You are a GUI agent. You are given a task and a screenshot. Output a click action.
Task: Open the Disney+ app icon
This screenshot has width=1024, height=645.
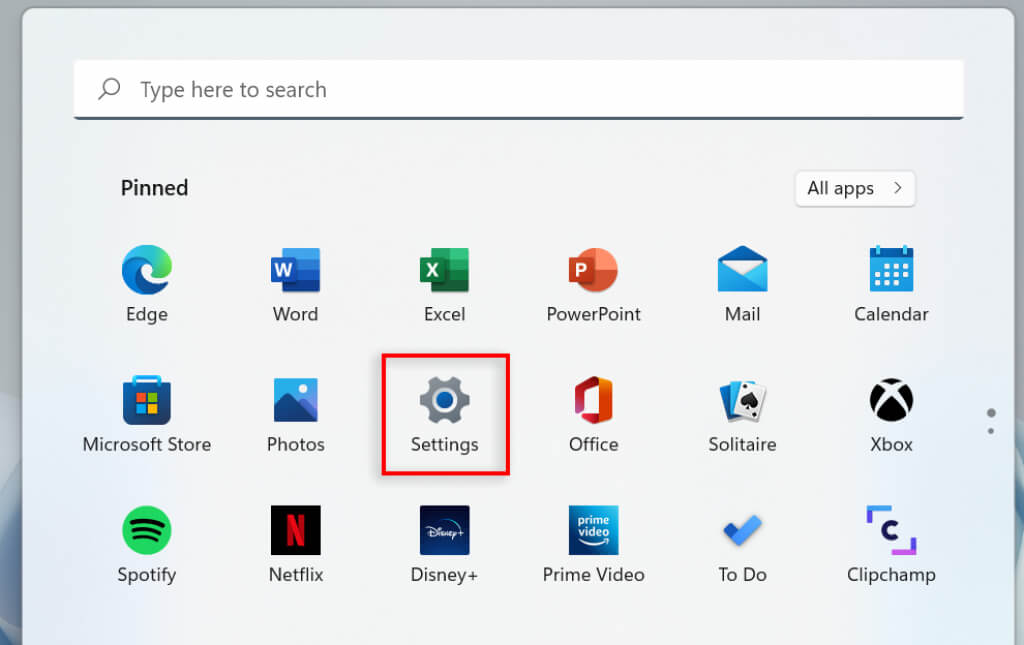[445, 530]
